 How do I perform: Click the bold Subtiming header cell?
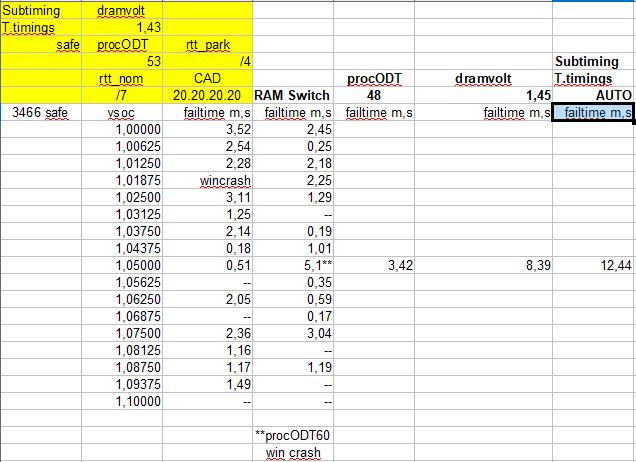(593, 61)
